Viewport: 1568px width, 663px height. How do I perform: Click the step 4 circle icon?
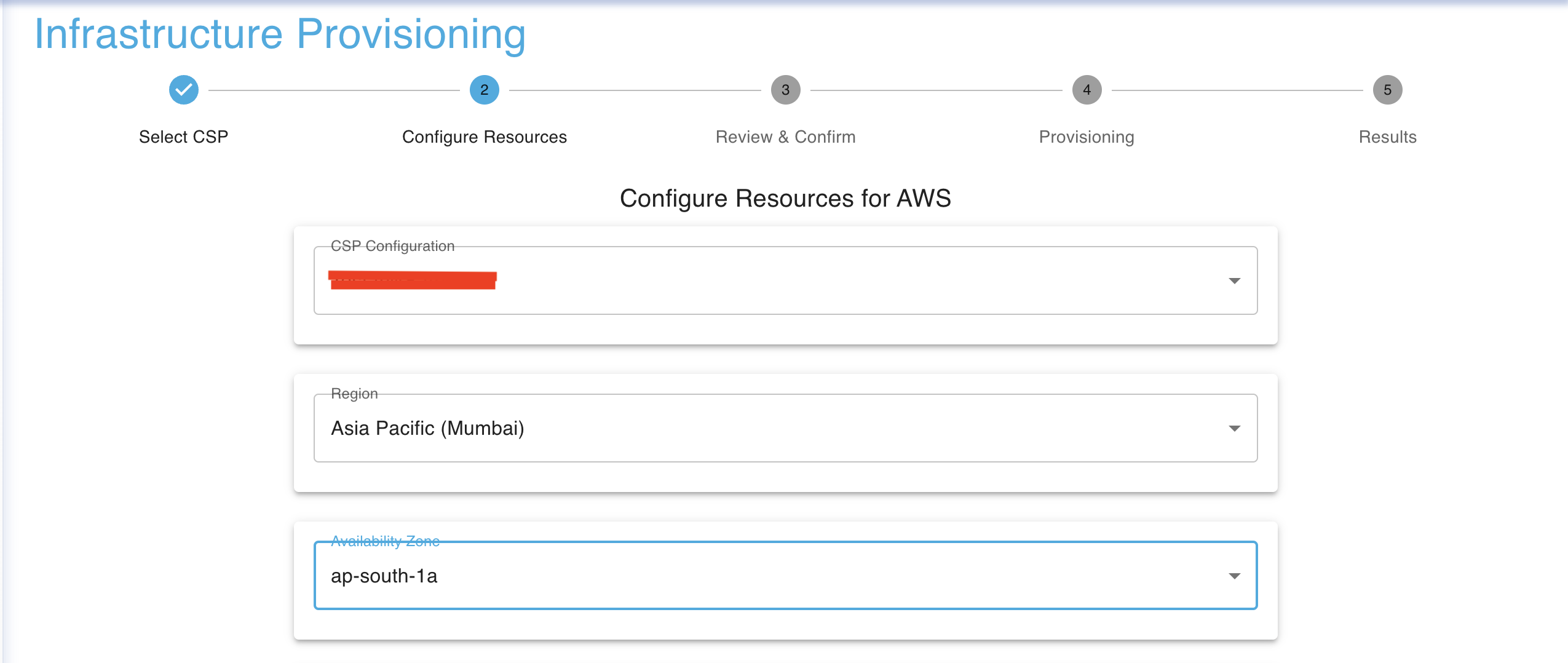pyautogui.click(x=1087, y=90)
